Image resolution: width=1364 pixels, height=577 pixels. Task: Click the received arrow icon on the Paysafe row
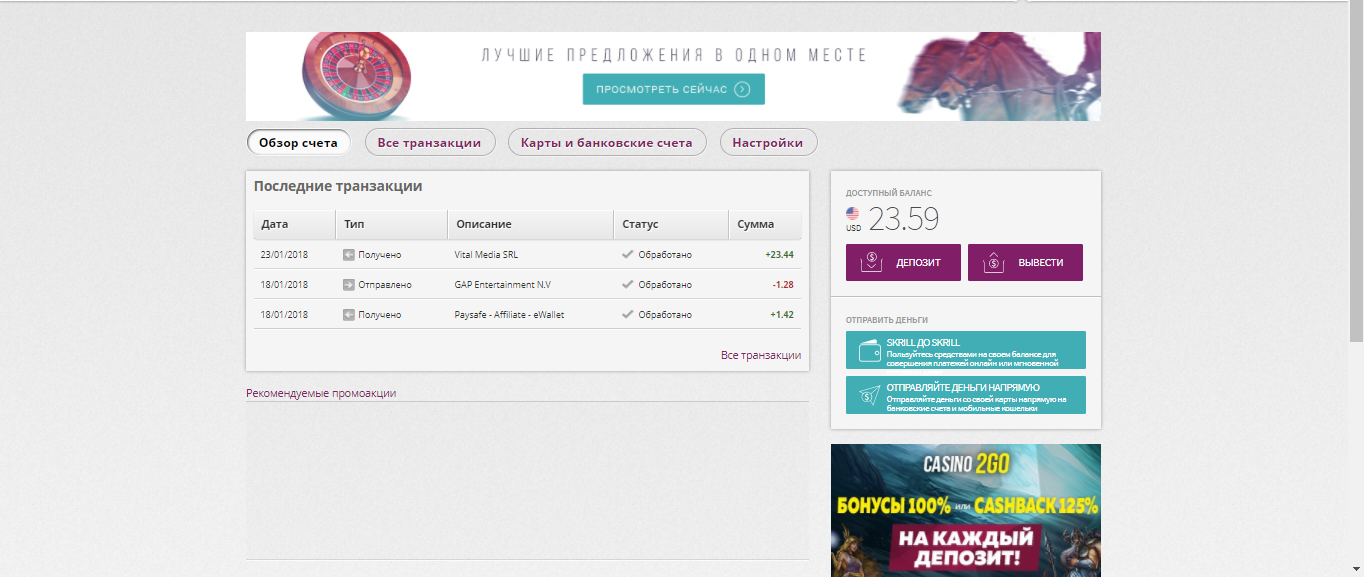coord(349,314)
